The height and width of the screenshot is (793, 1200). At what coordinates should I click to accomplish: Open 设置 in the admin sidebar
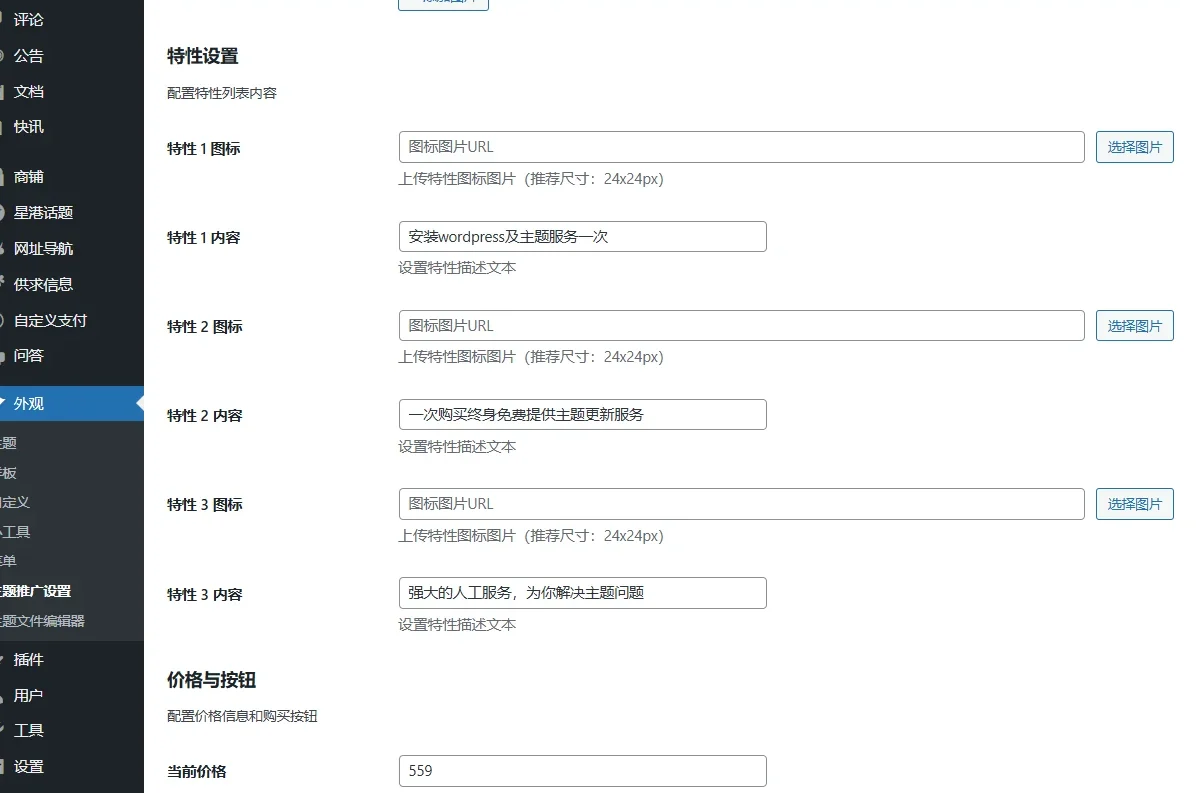coord(28,767)
